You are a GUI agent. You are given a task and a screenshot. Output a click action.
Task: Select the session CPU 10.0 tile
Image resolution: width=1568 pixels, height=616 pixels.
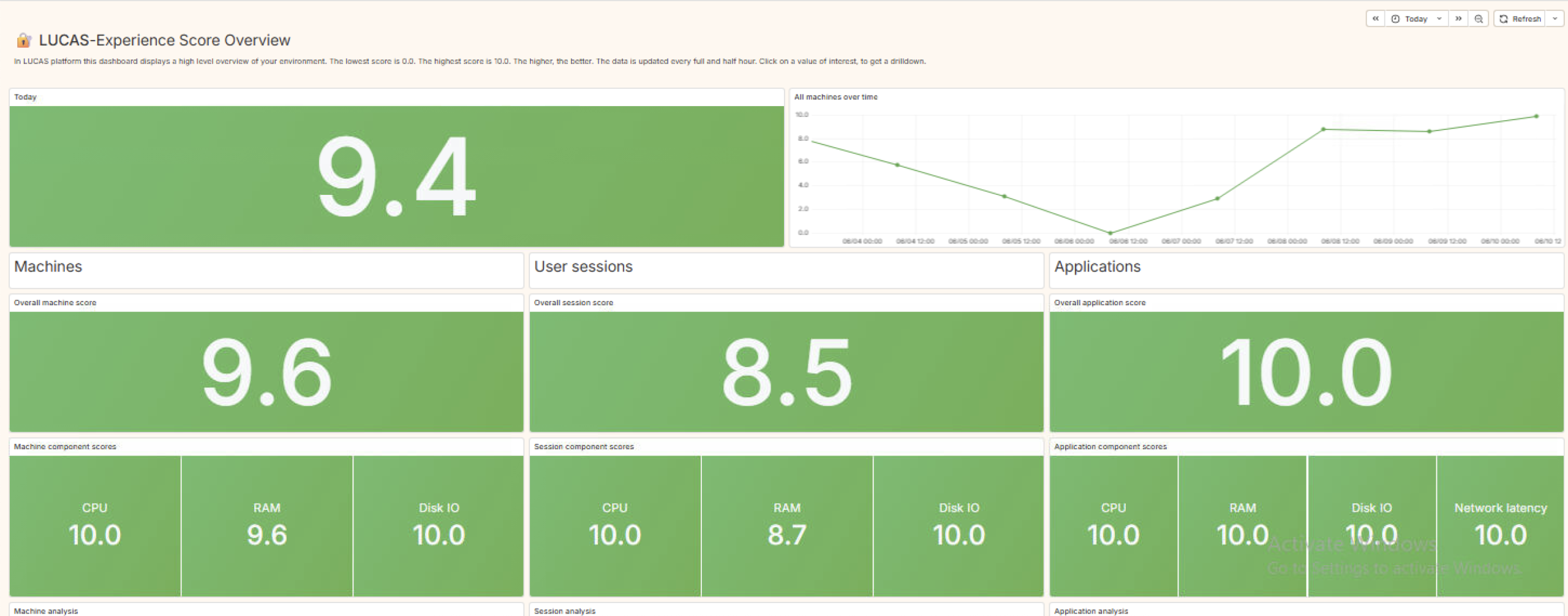(615, 526)
